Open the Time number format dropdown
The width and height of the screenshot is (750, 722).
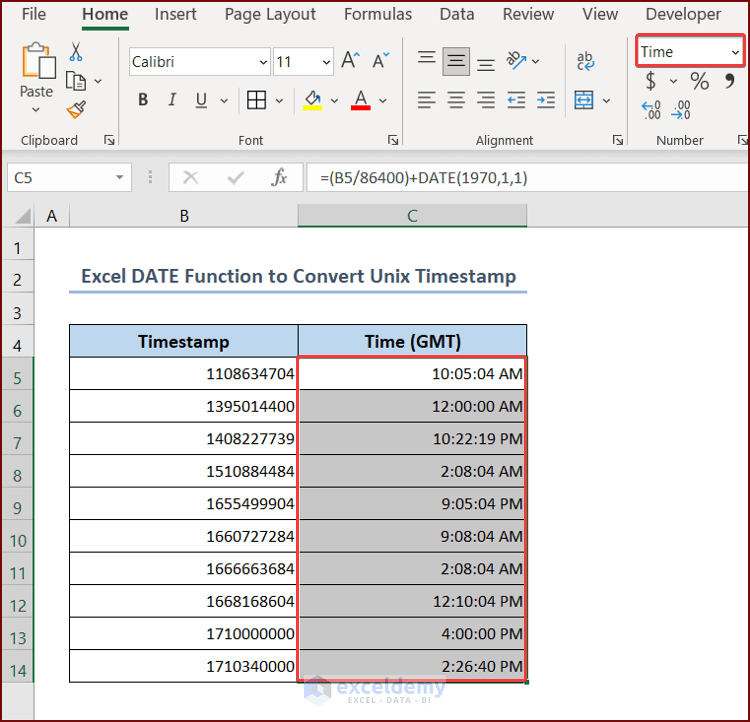click(x=735, y=52)
